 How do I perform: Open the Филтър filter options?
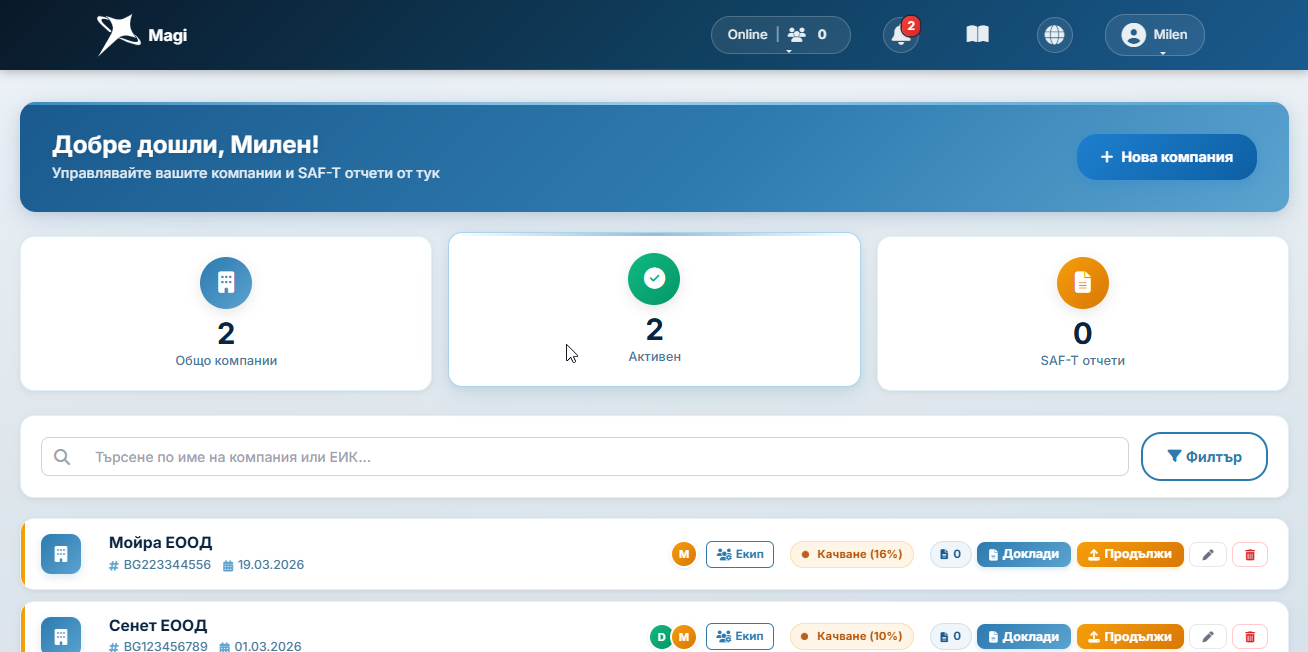(x=1204, y=457)
